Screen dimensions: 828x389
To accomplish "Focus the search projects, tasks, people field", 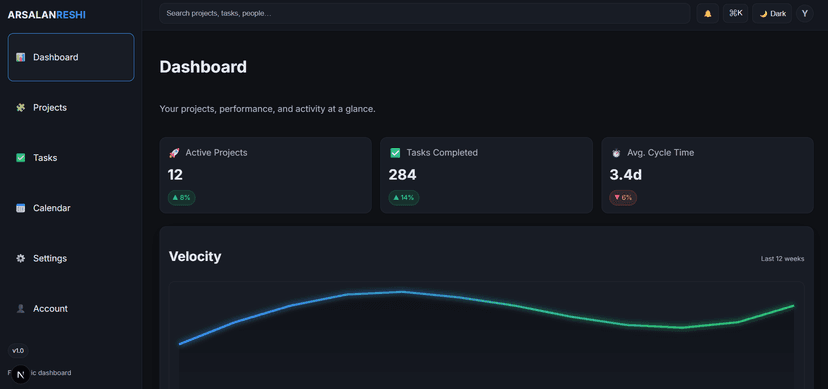I will [425, 14].
